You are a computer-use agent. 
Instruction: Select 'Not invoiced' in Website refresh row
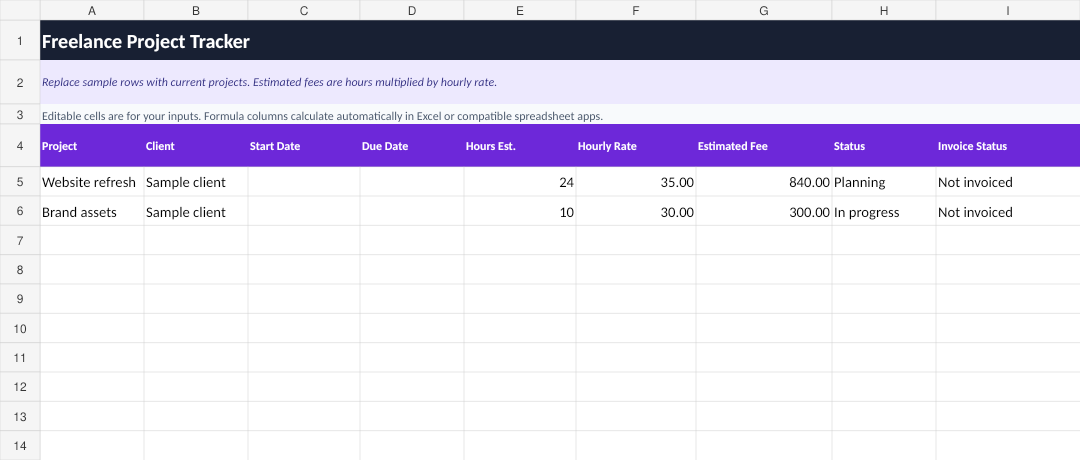click(x=1008, y=182)
